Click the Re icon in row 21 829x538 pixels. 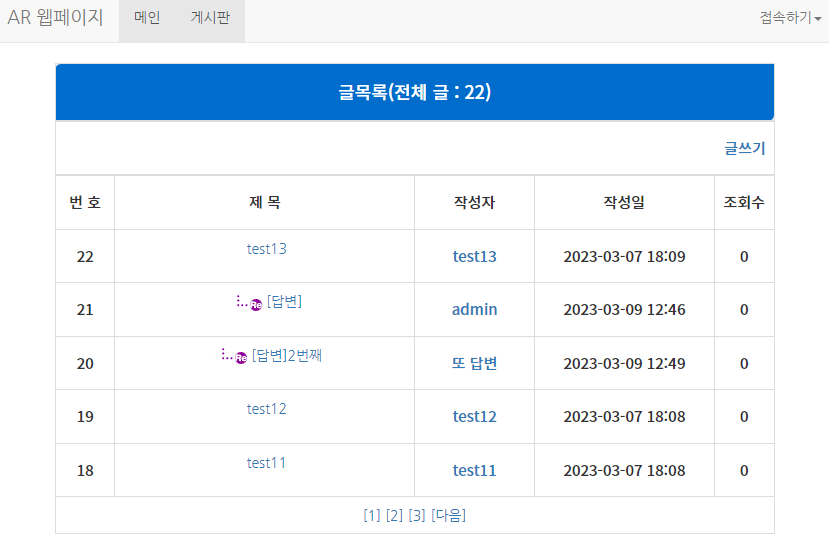(256, 305)
